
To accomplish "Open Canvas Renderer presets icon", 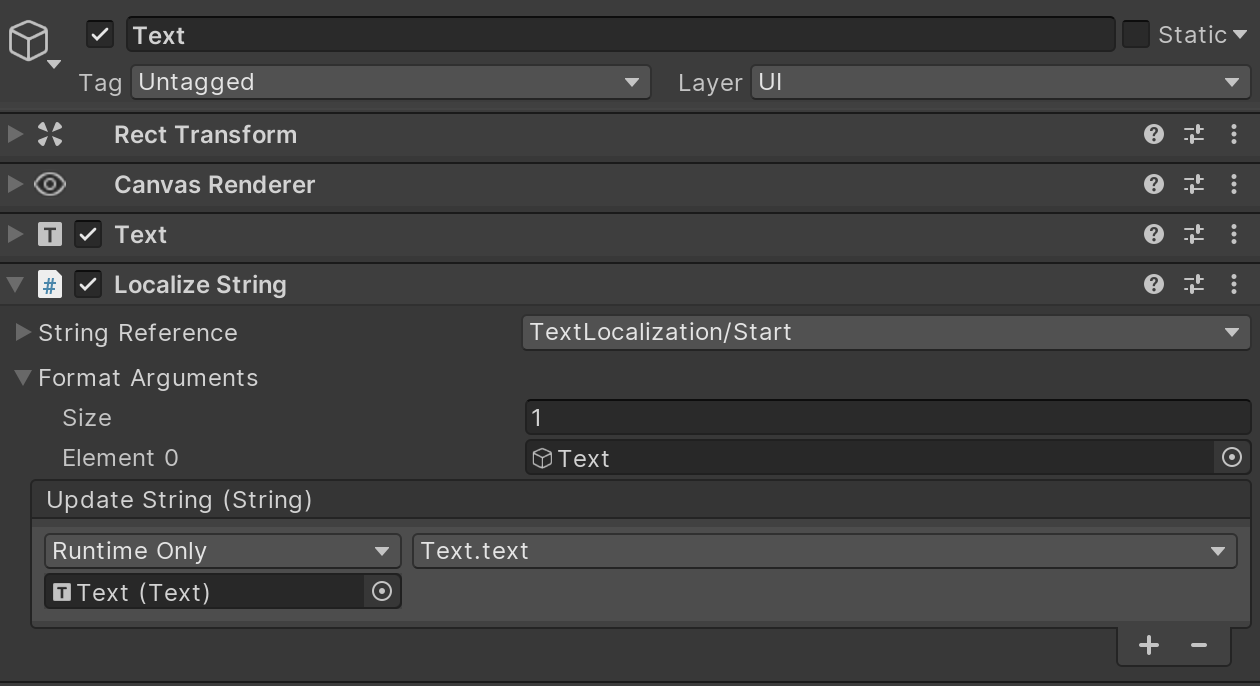I will click(x=1194, y=184).
